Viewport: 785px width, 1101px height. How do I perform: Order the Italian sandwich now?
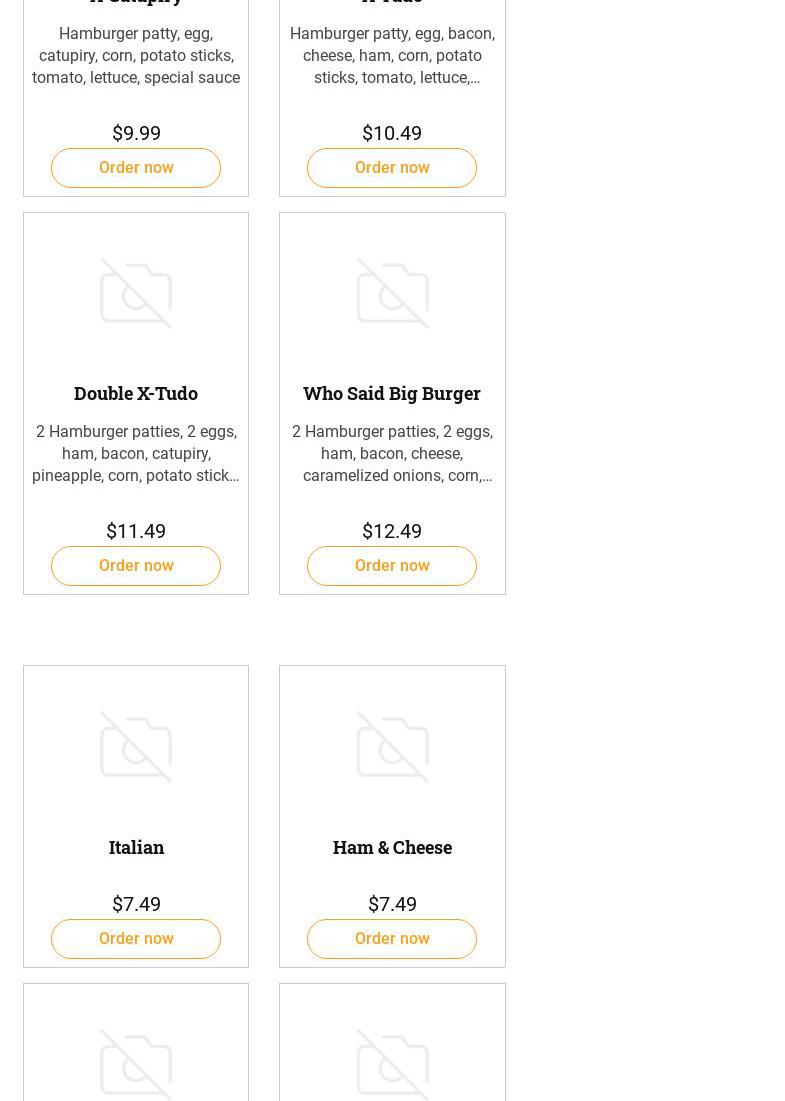136,939
